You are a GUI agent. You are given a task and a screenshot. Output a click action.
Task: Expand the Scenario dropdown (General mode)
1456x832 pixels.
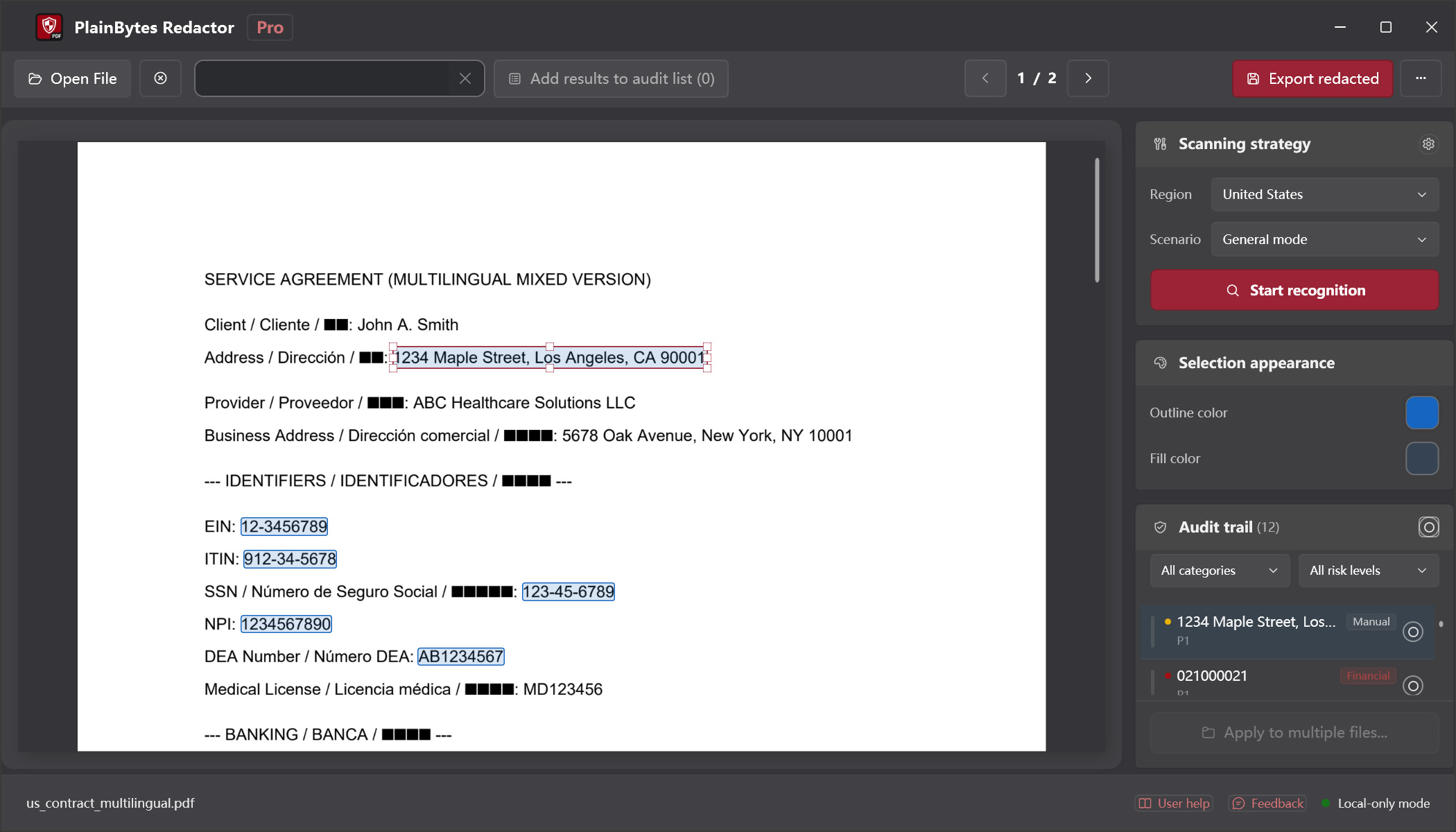(1324, 240)
